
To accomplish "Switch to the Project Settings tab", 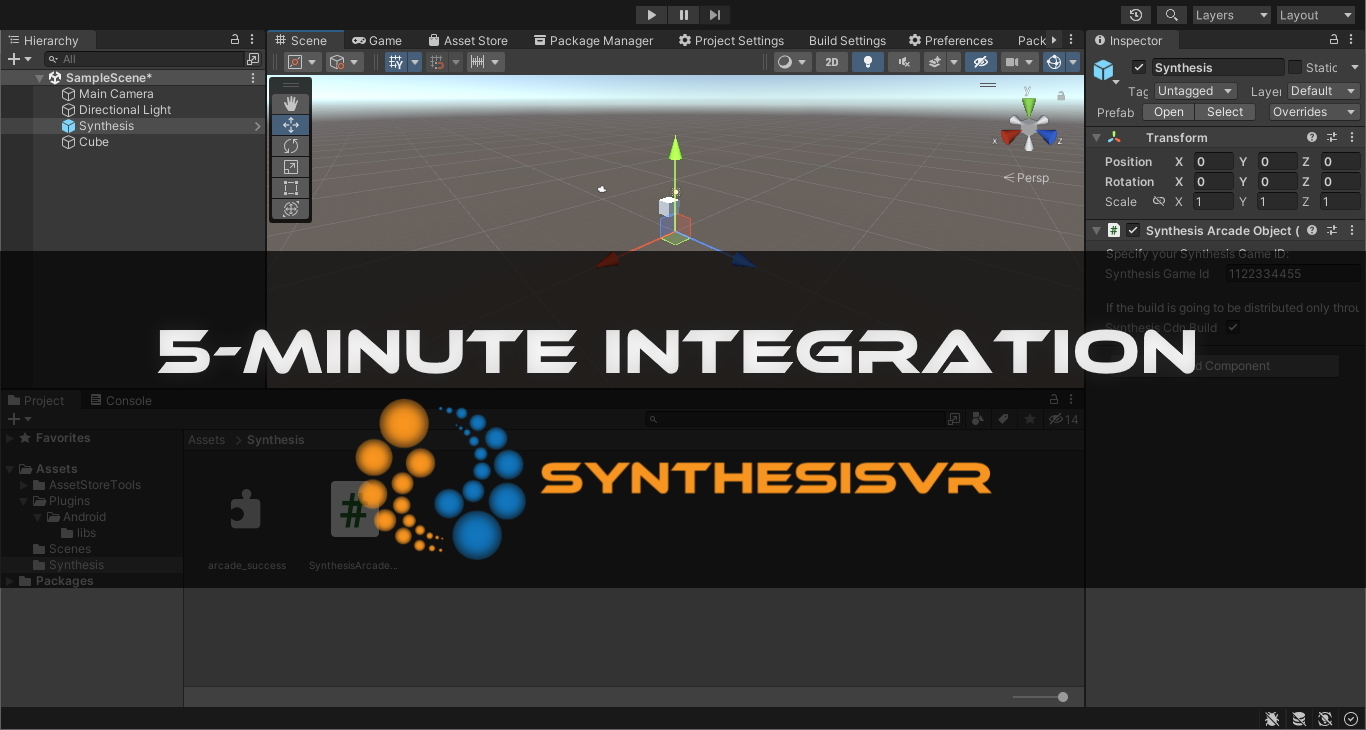I will pyautogui.click(x=731, y=40).
